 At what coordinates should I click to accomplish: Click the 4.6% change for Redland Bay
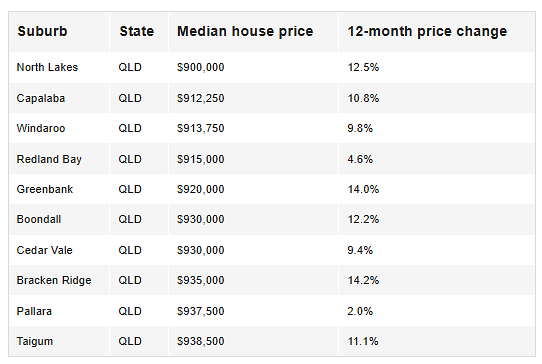(360, 159)
